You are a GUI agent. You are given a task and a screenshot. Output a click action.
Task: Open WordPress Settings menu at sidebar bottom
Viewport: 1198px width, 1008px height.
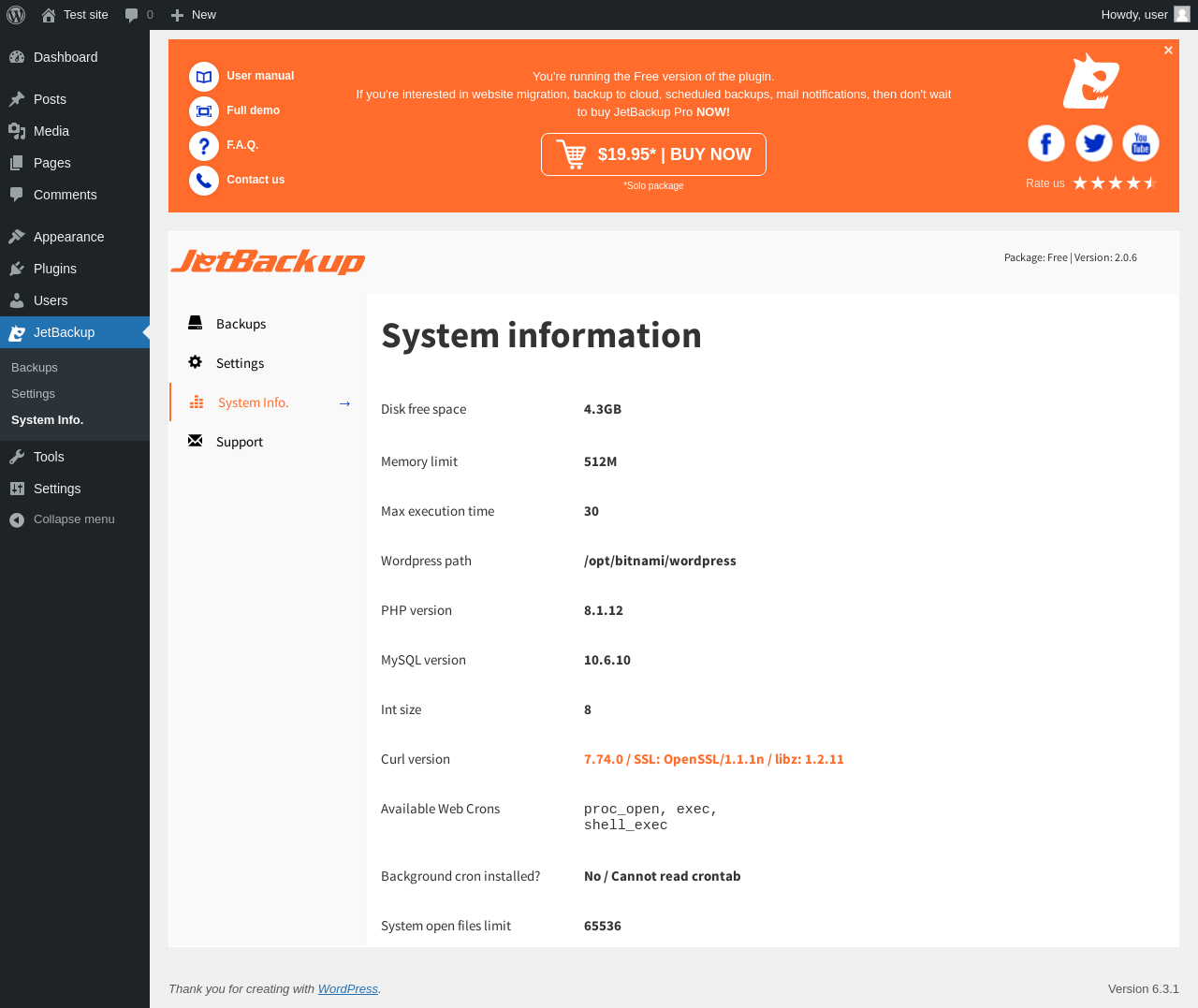(x=75, y=489)
